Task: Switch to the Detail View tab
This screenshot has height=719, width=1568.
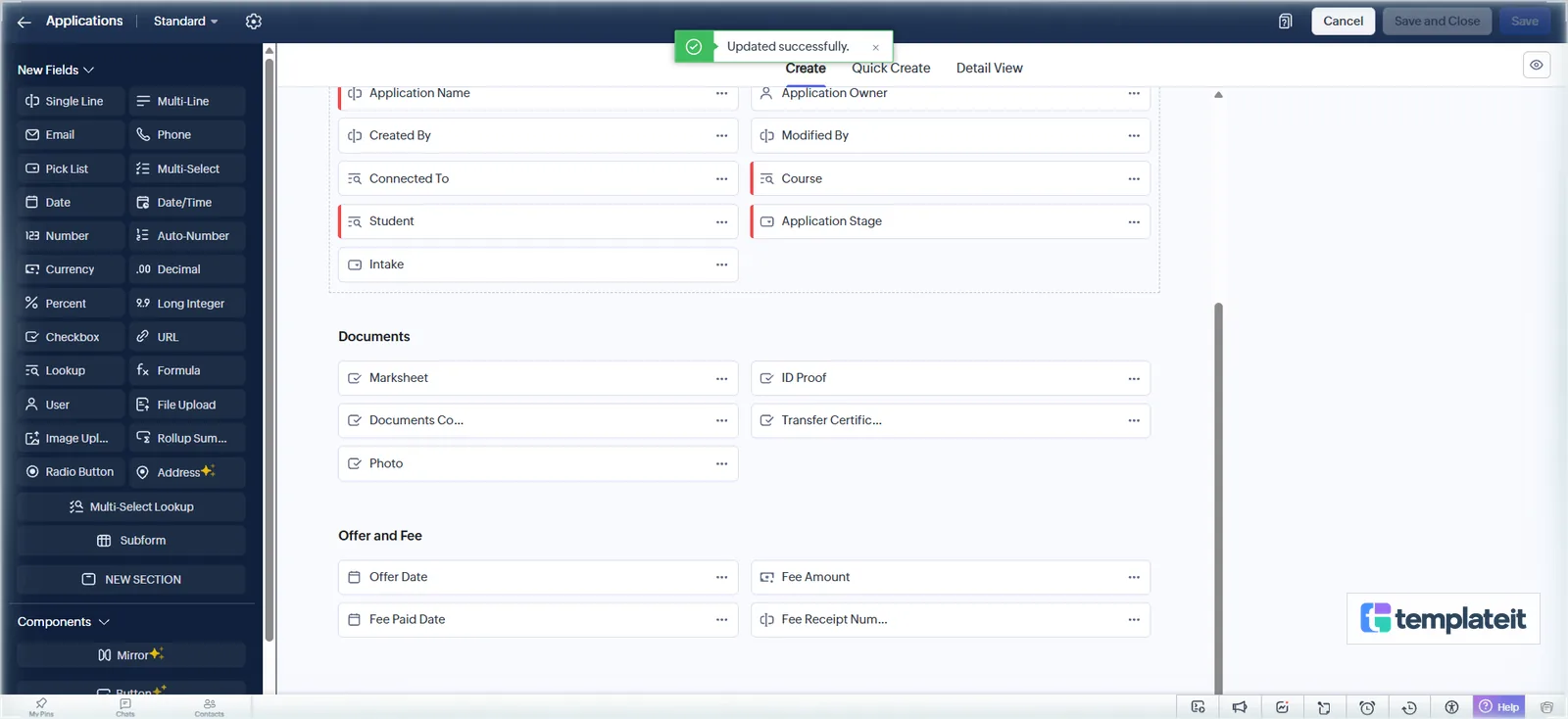Action: pyautogui.click(x=989, y=69)
